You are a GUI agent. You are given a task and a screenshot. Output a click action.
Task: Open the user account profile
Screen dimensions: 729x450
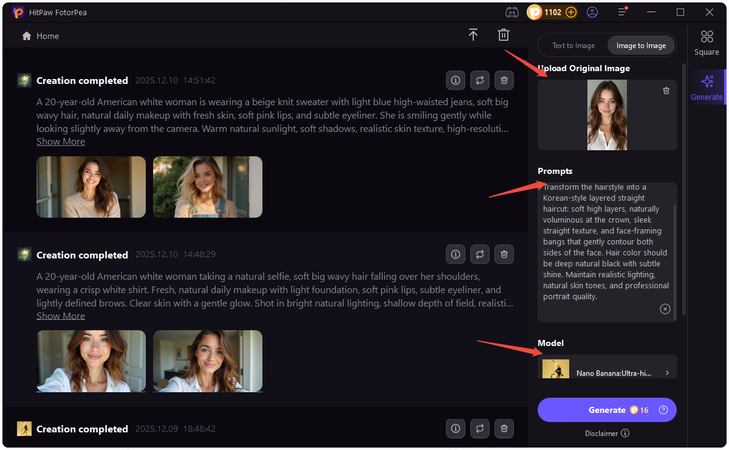592,12
